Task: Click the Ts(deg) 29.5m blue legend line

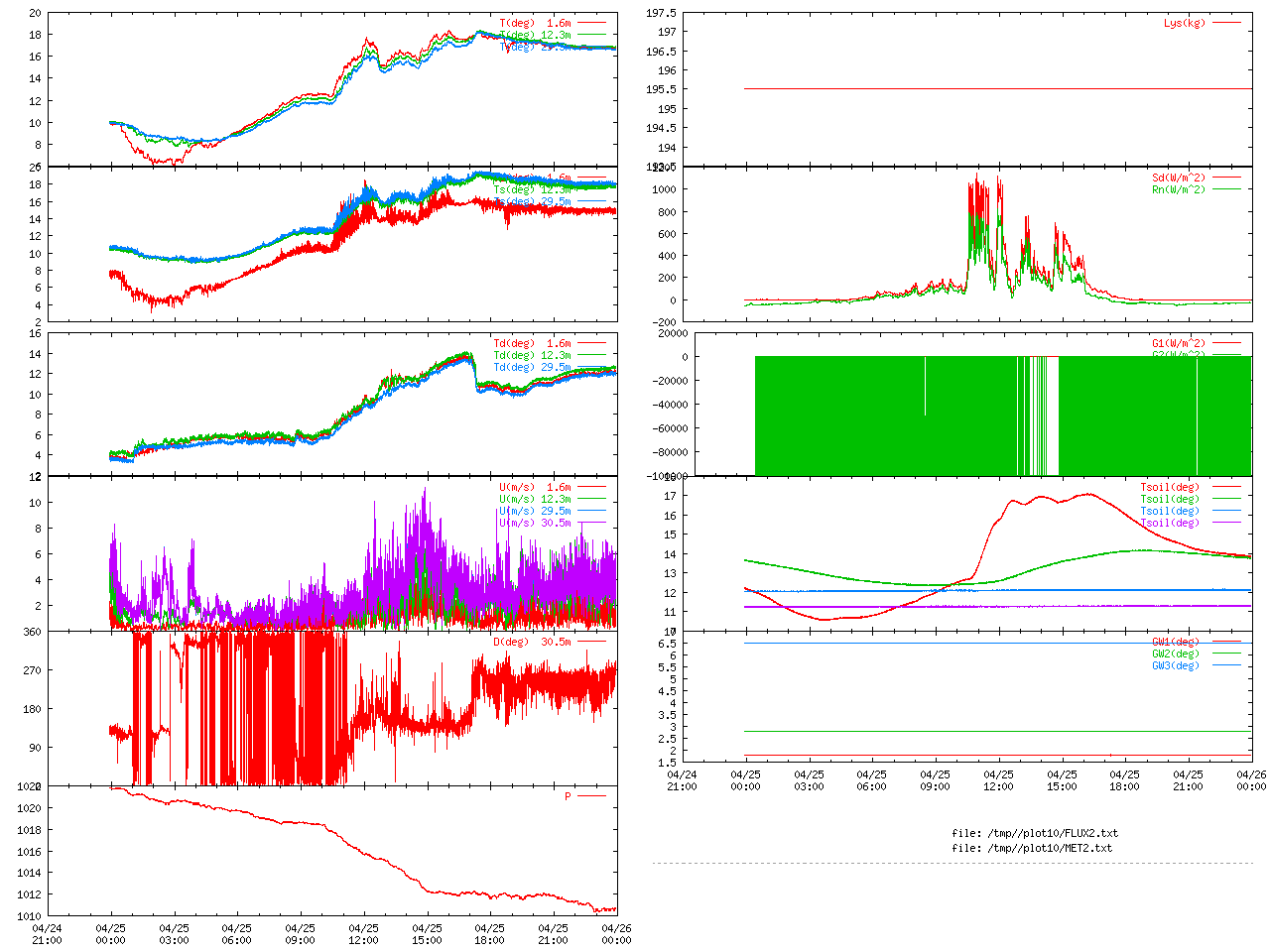Action: point(591,201)
